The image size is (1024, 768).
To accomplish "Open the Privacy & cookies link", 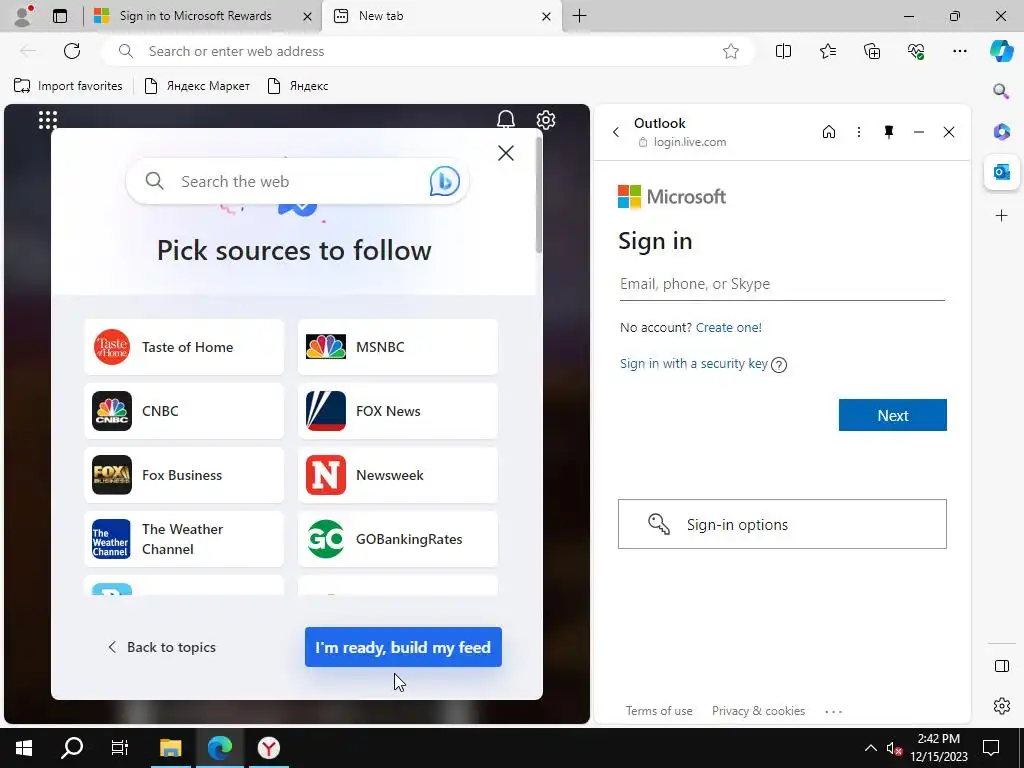I will click(x=758, y=711).
